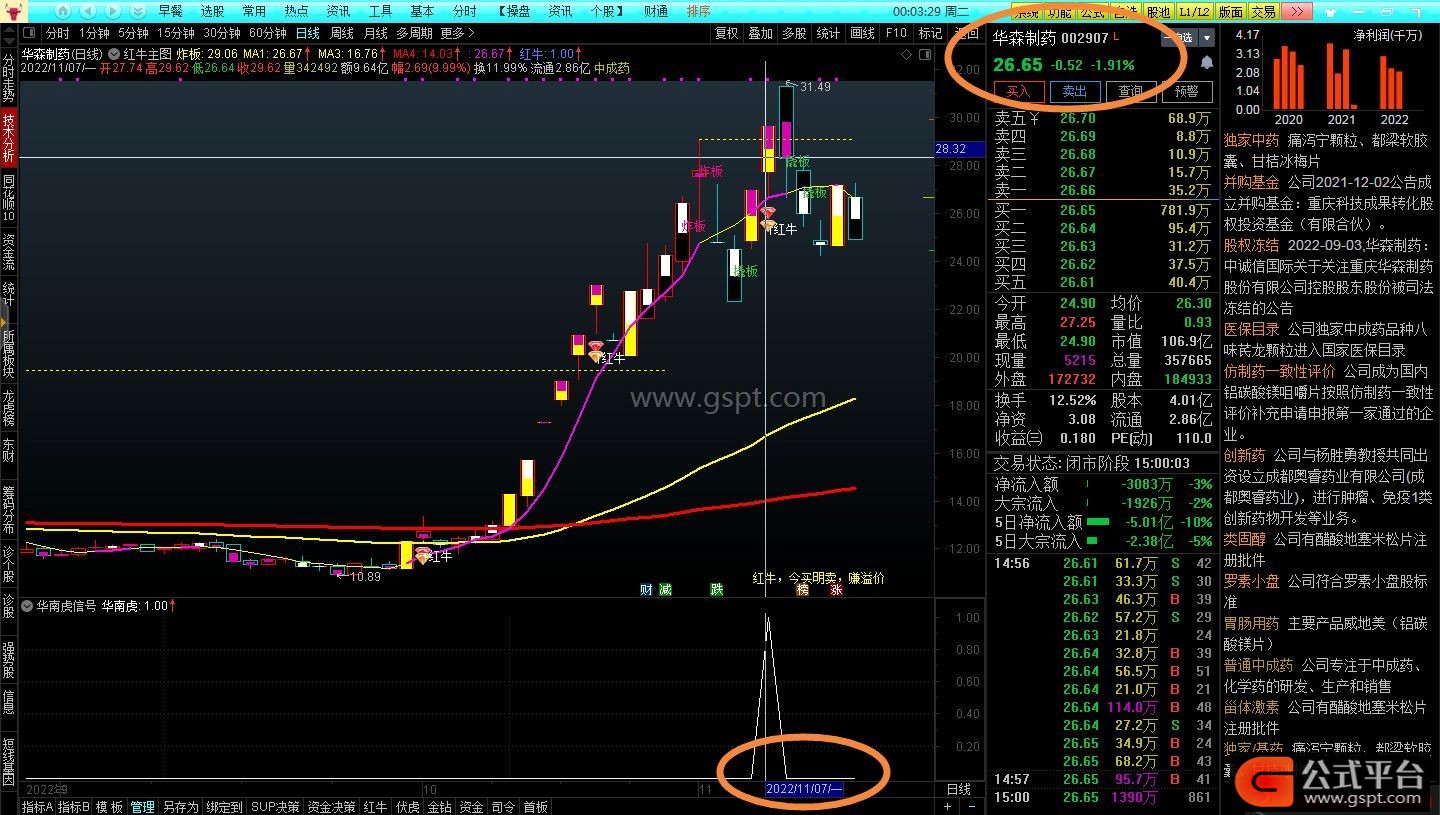This screenshot has height=815, width=1440.
Task: Click the 预警 alert button
Action: (1187, 91)
